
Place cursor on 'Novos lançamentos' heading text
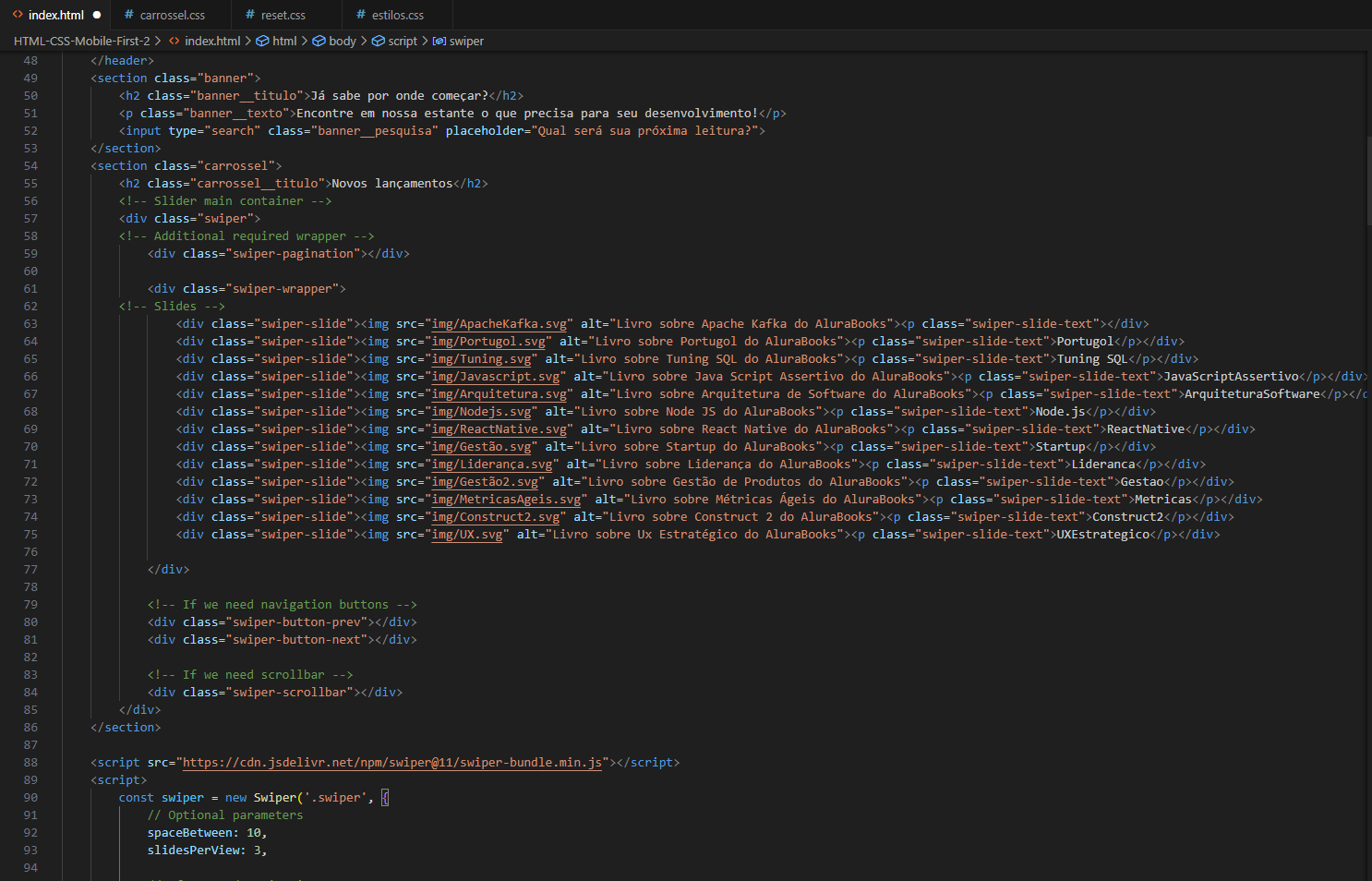coord(392,184)
